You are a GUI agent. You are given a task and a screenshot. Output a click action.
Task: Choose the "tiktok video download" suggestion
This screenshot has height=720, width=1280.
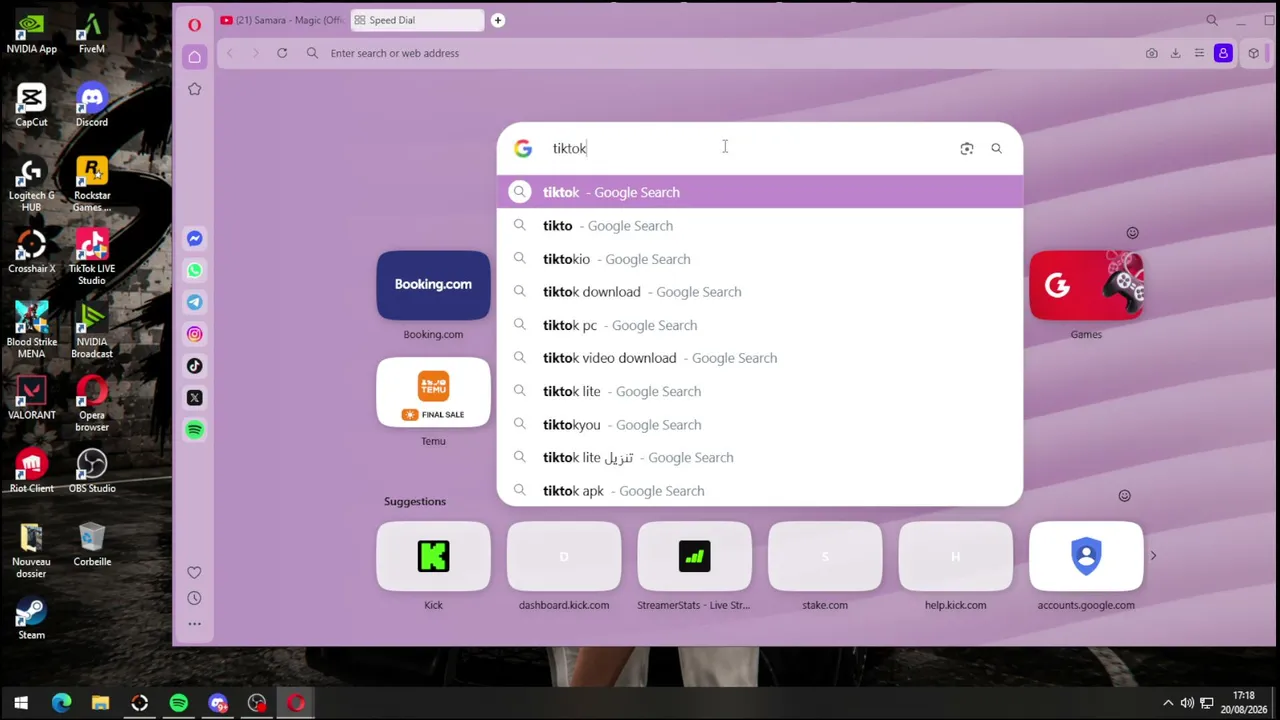(x=760, y=358)
